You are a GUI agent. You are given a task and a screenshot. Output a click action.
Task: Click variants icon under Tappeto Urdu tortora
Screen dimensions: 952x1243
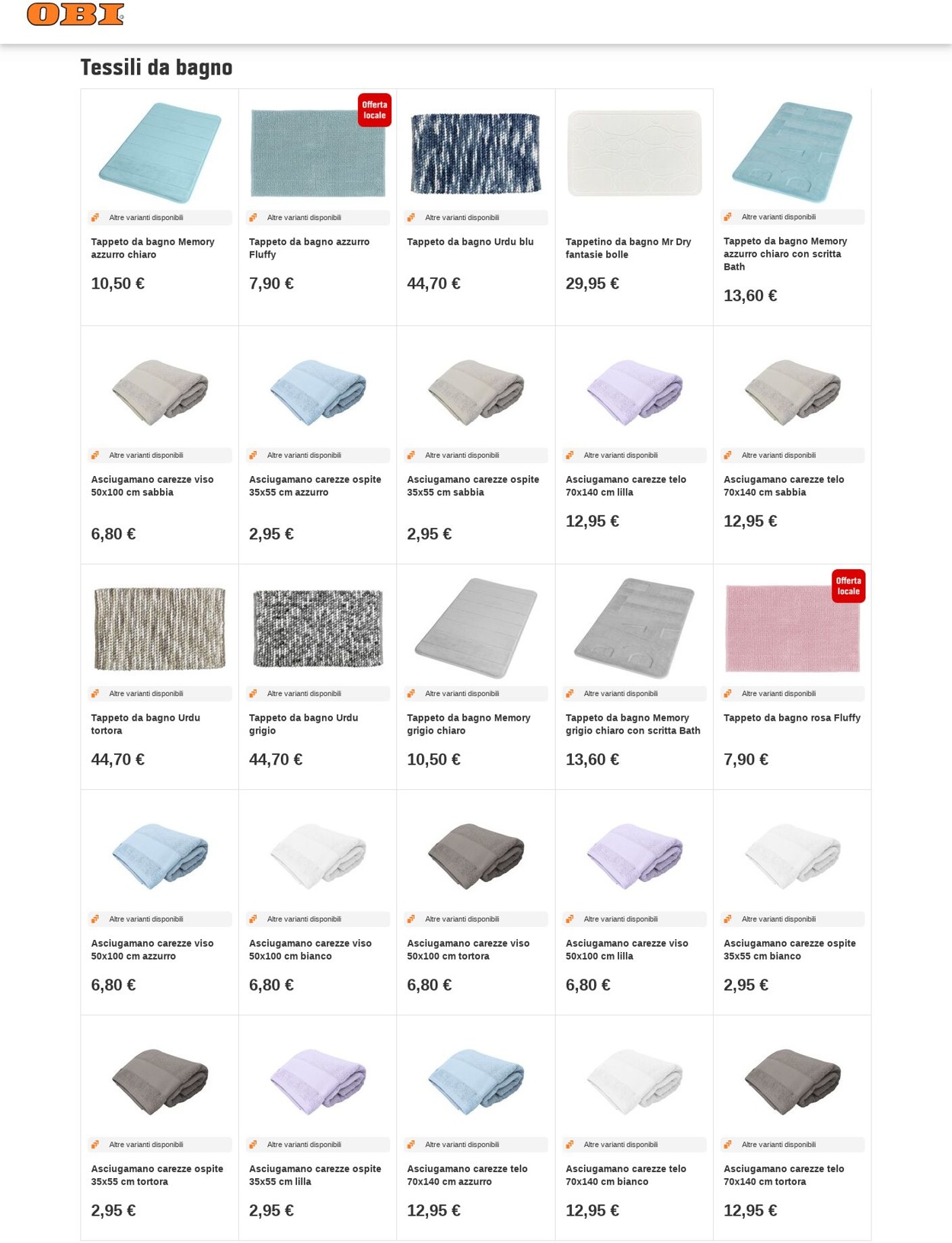tap(95, 694)
